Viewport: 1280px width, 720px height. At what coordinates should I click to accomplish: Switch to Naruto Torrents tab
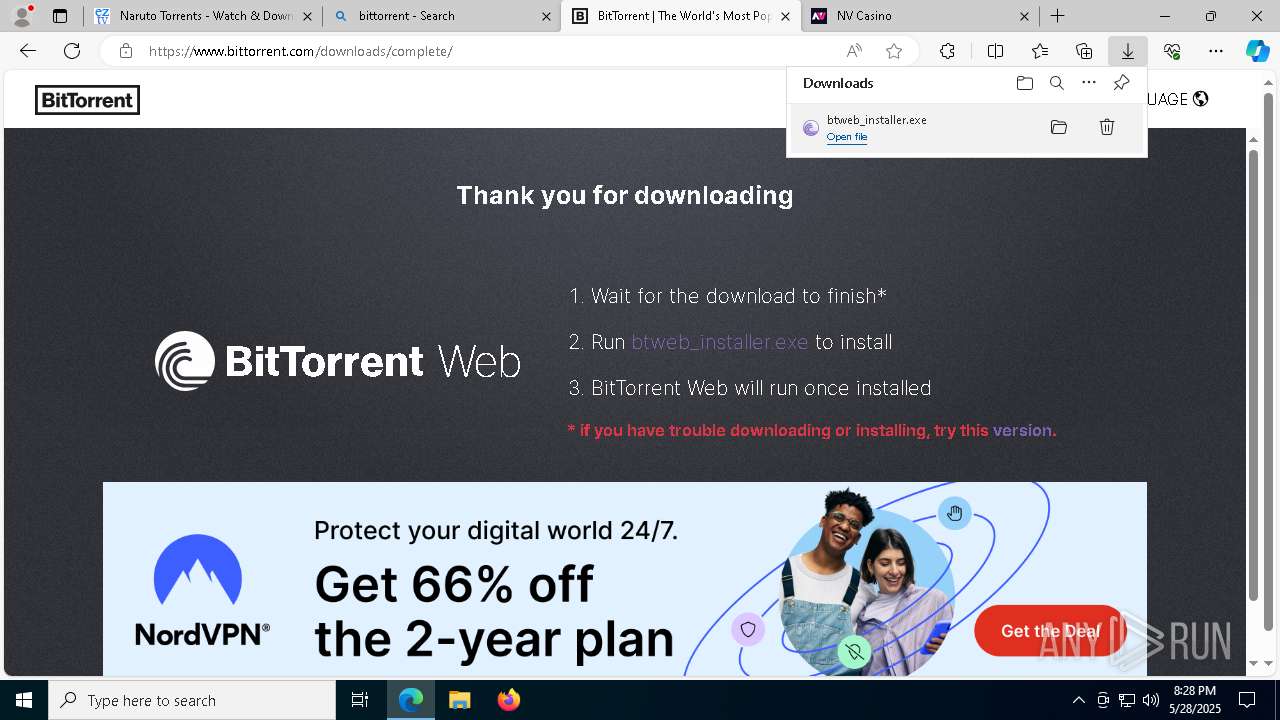click(x=204, y=16)
